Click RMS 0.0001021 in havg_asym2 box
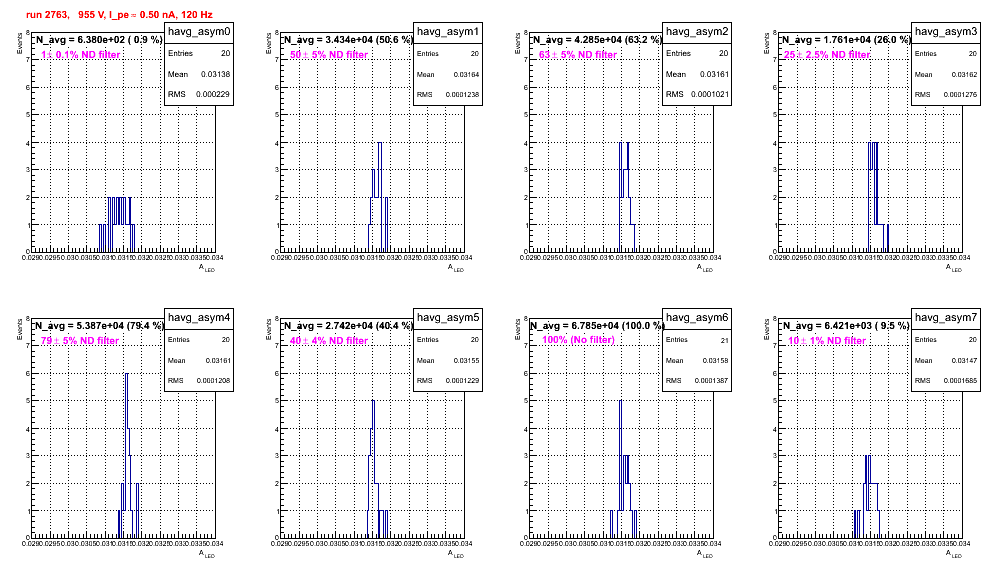The height and width of the screenshot is (572, 996). [697, 94]
